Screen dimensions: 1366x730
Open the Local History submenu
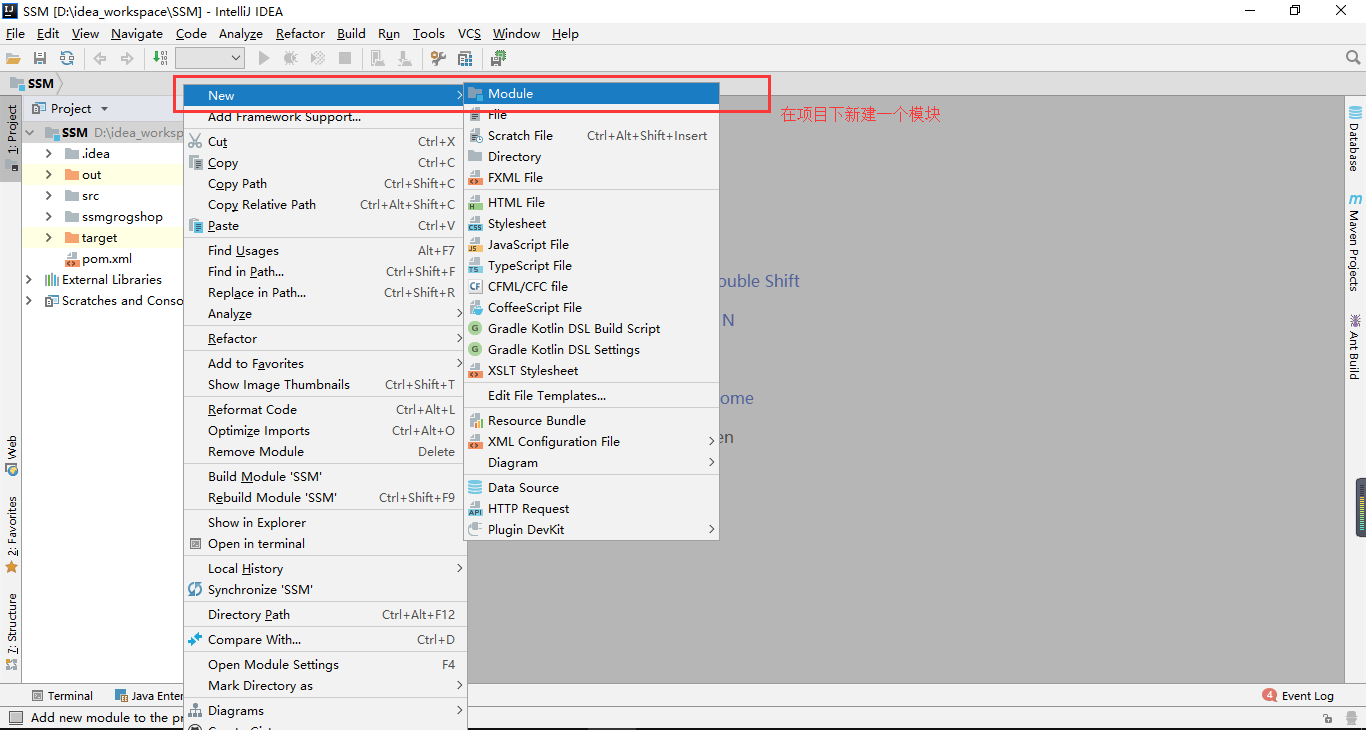coord(325,569)
